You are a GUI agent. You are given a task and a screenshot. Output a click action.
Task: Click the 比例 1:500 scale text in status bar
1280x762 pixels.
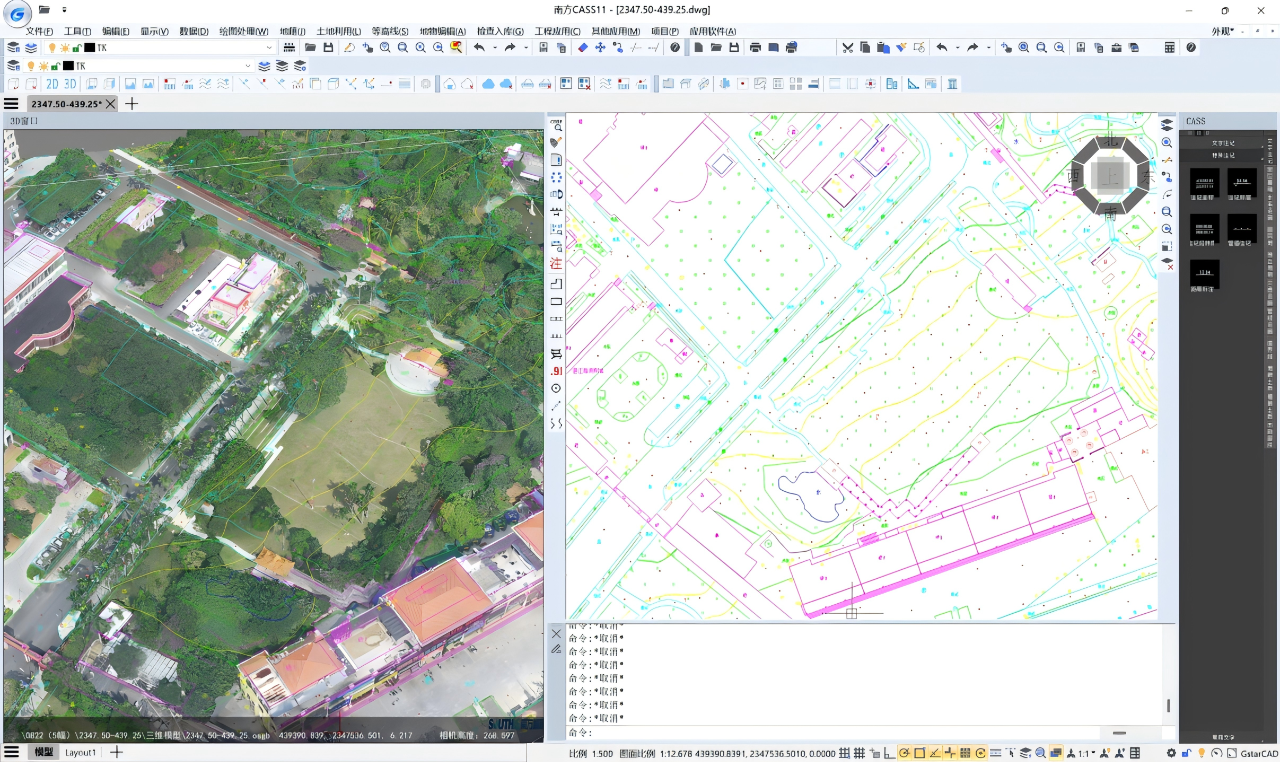[x=591, y=753]
